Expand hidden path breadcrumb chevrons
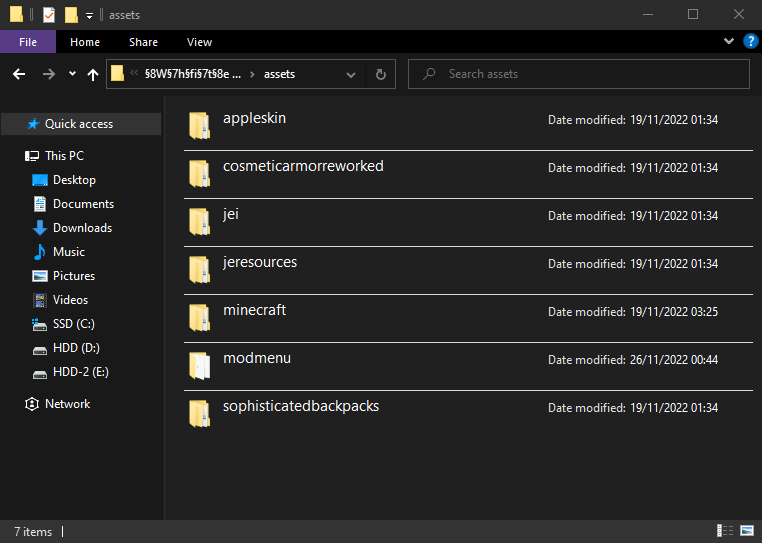The width and height of the screenshot is (762, 543). [x=134, y=73]
